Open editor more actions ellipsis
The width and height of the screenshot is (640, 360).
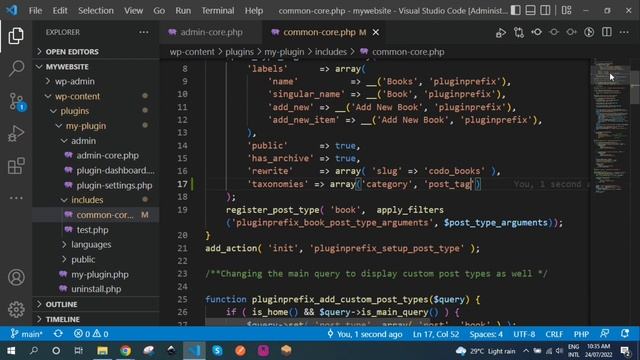click(x=624, y=32)
